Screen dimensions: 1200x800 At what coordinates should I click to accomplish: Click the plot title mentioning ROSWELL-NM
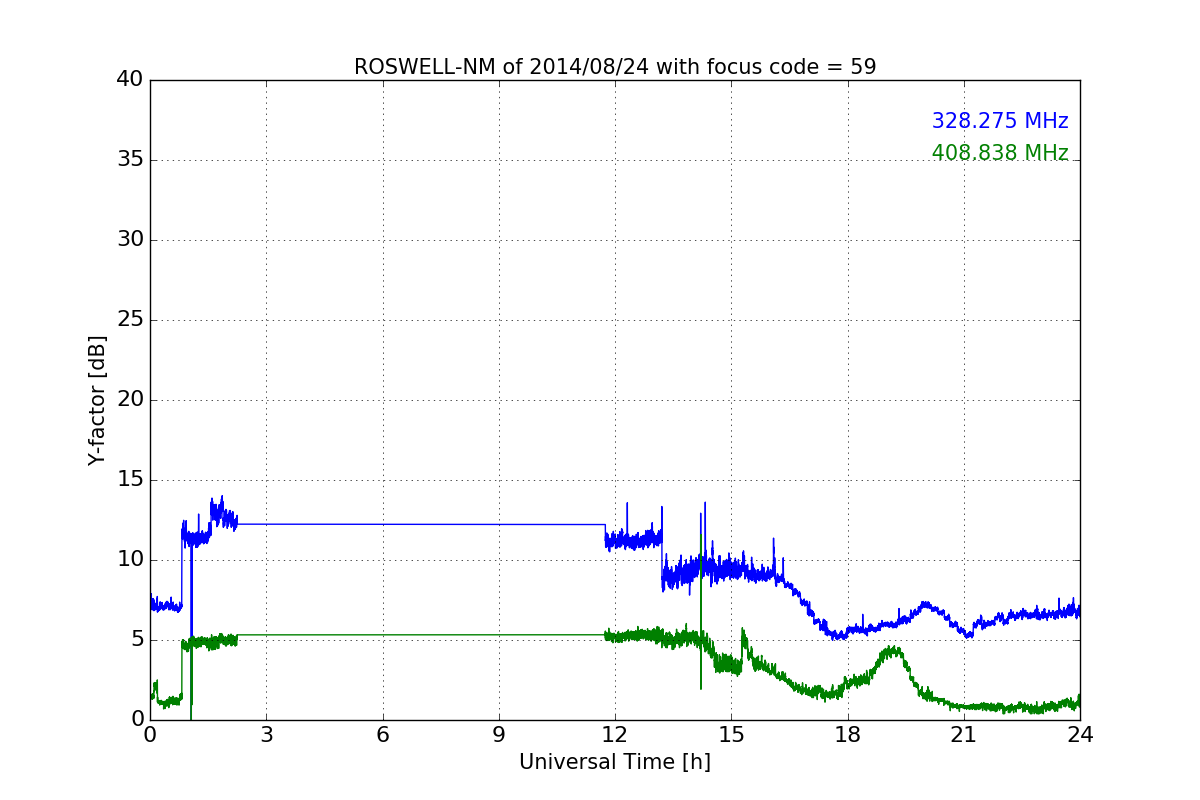615,67
